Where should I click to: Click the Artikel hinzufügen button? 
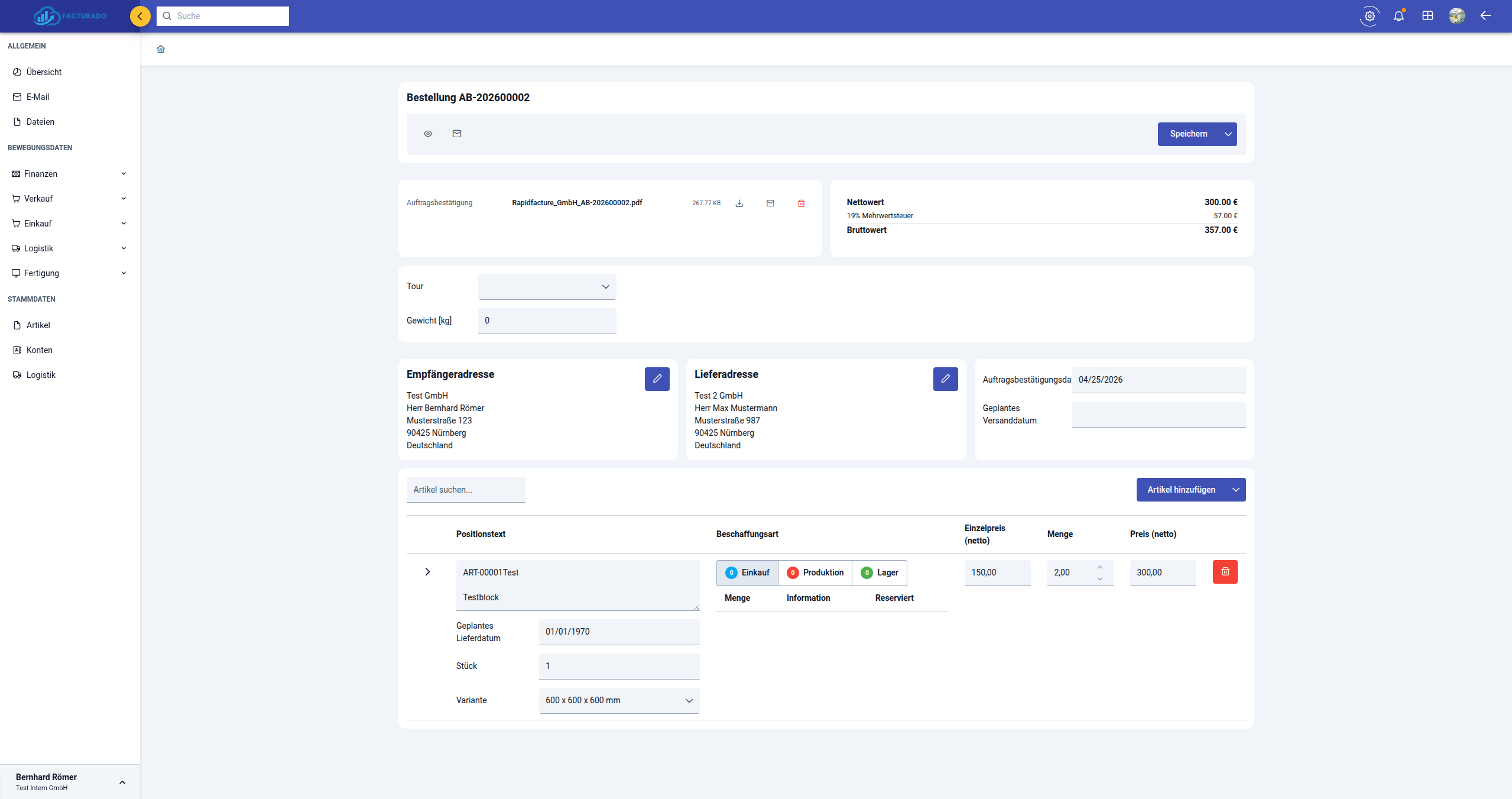tap(1182, 490)
